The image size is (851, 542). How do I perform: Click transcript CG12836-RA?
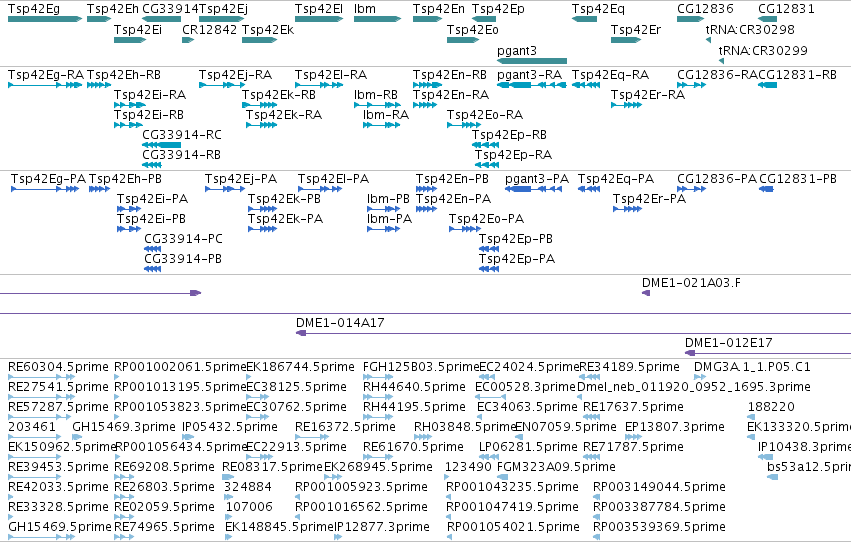click(x=717, y=74)
